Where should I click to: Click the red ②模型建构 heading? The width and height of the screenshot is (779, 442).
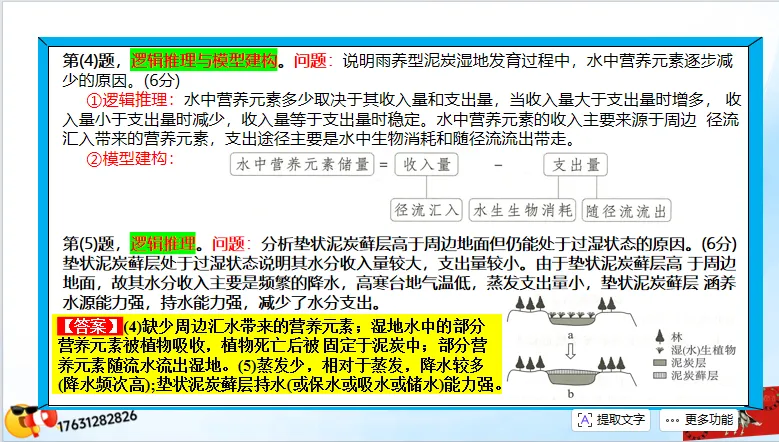coord(131,159)
